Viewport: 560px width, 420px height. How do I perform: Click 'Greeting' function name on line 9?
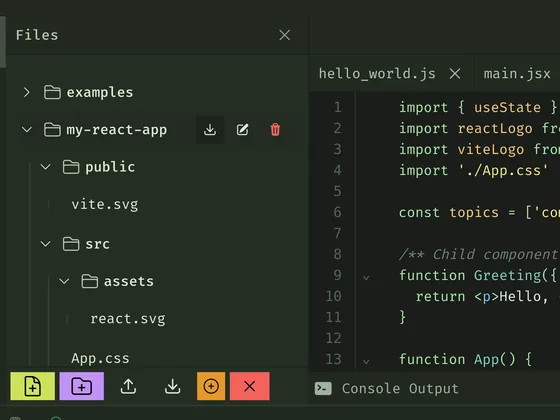click(507, 275)
